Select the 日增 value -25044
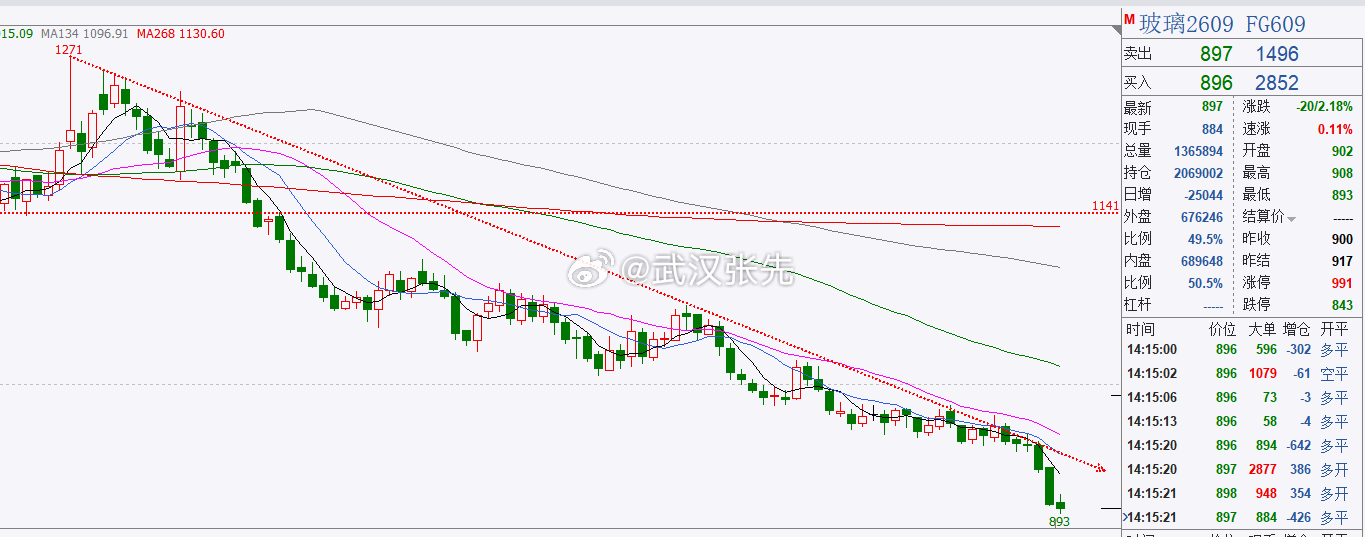The width and height of the screenshot is (1365, 537). pyautogui.click(x=1203, y=195)
